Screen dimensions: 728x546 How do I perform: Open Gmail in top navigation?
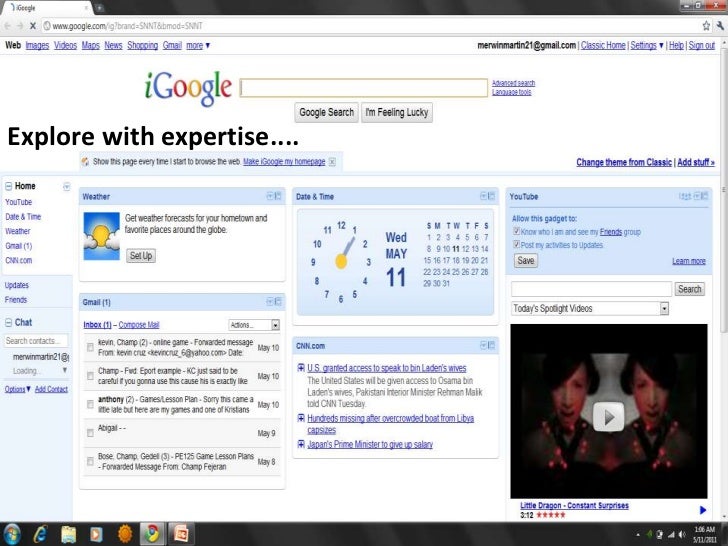172,46
